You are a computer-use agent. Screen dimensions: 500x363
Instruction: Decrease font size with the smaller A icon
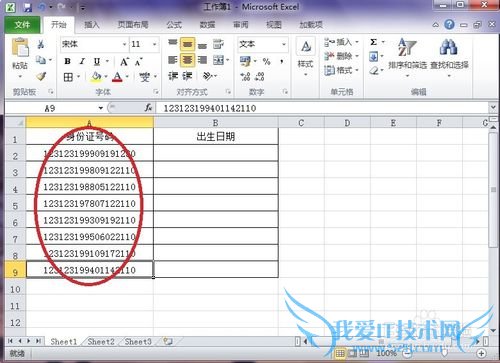[x=139, y=62]
